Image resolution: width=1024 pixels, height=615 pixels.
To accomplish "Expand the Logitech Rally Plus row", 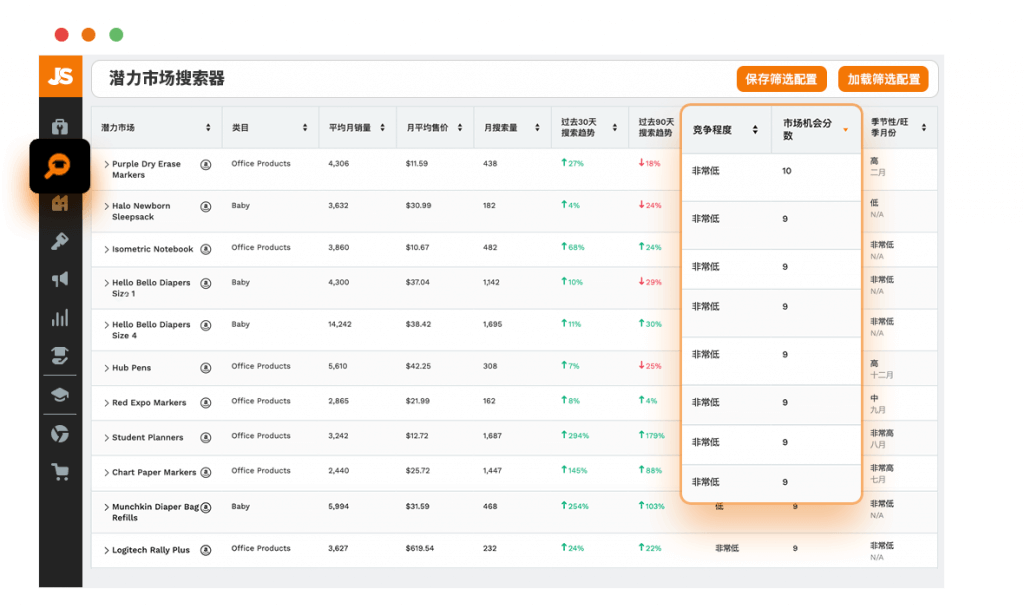I will (106, 550).
